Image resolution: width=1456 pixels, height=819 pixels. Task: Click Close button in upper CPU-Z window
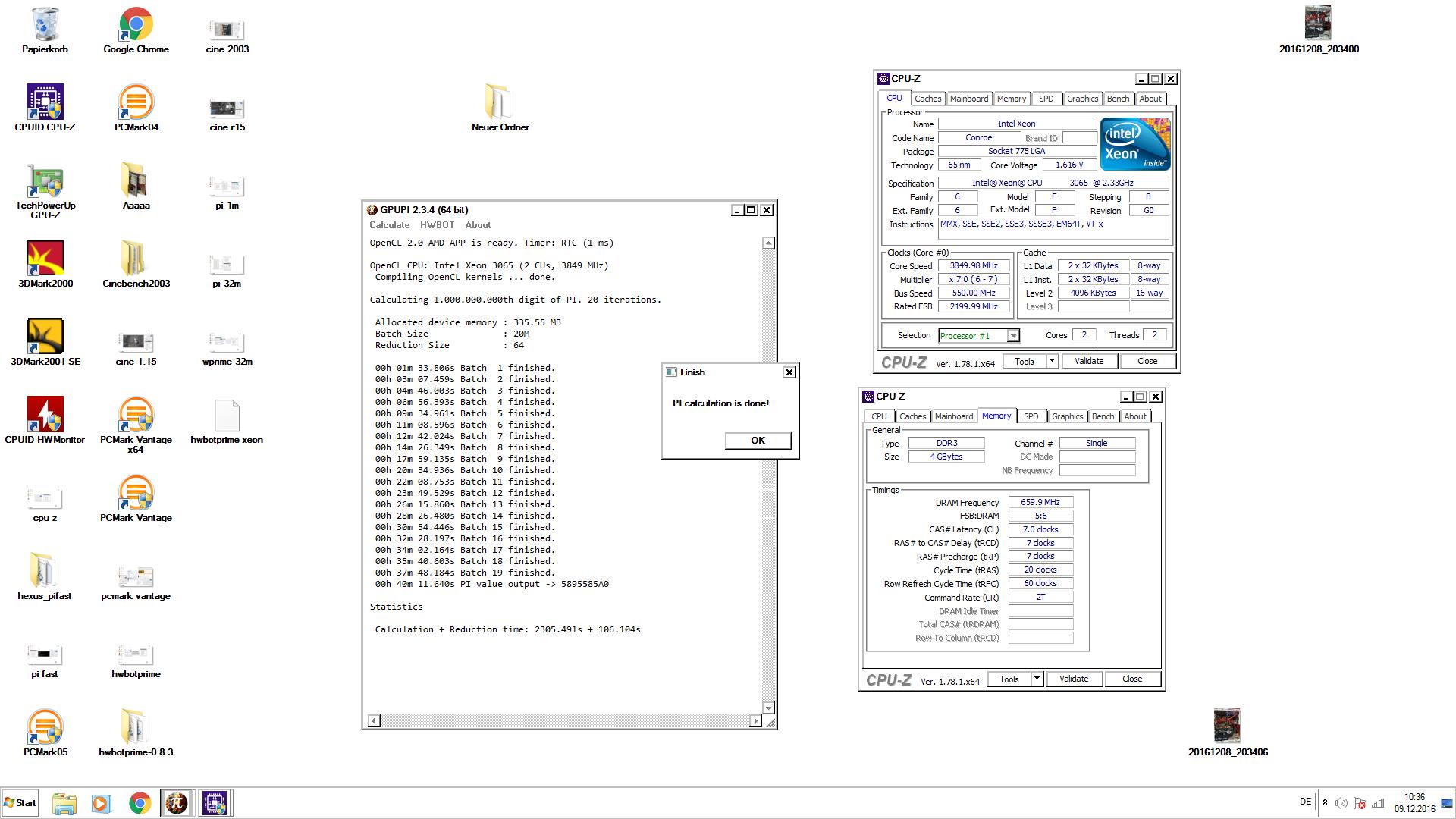click(x=1147, y=362)
